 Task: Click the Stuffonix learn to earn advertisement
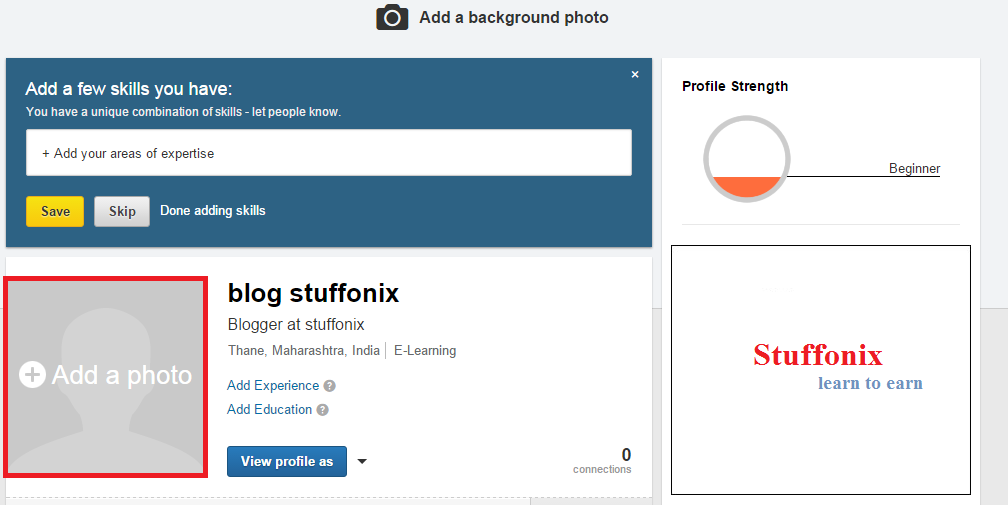[821, 370]
